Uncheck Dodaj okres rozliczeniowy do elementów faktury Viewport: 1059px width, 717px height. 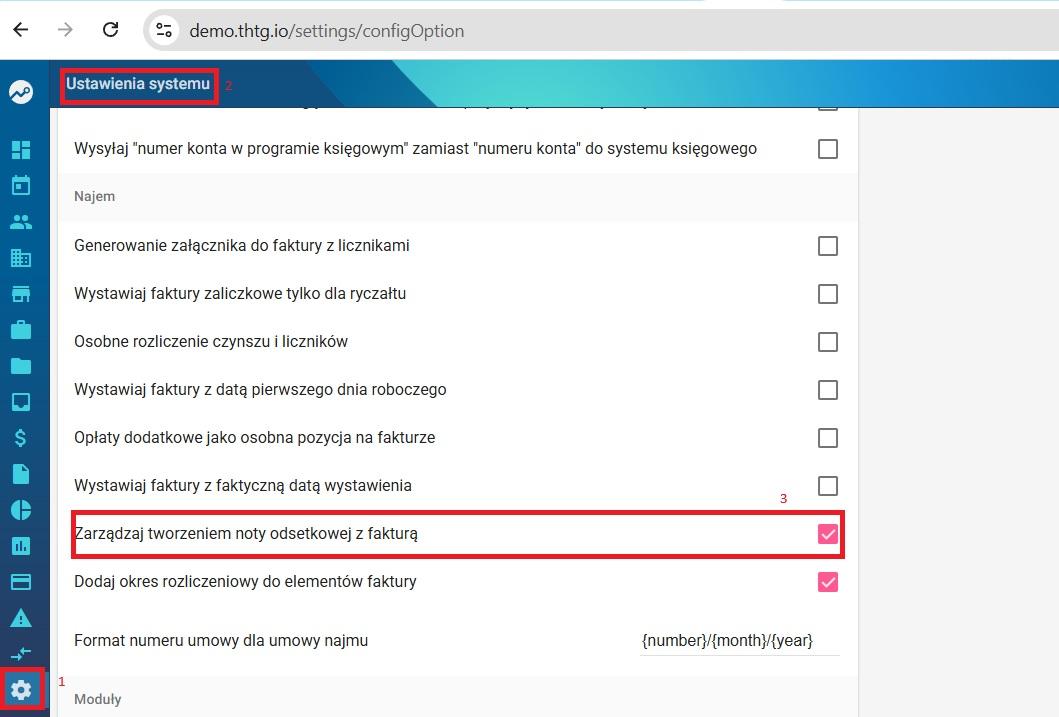(x=827, y=582)
